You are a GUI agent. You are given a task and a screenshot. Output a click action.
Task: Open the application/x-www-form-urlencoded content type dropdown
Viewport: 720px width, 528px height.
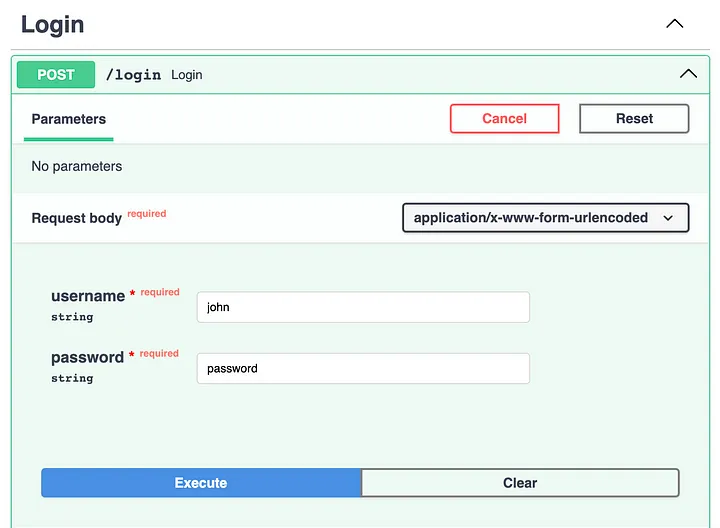546,218
